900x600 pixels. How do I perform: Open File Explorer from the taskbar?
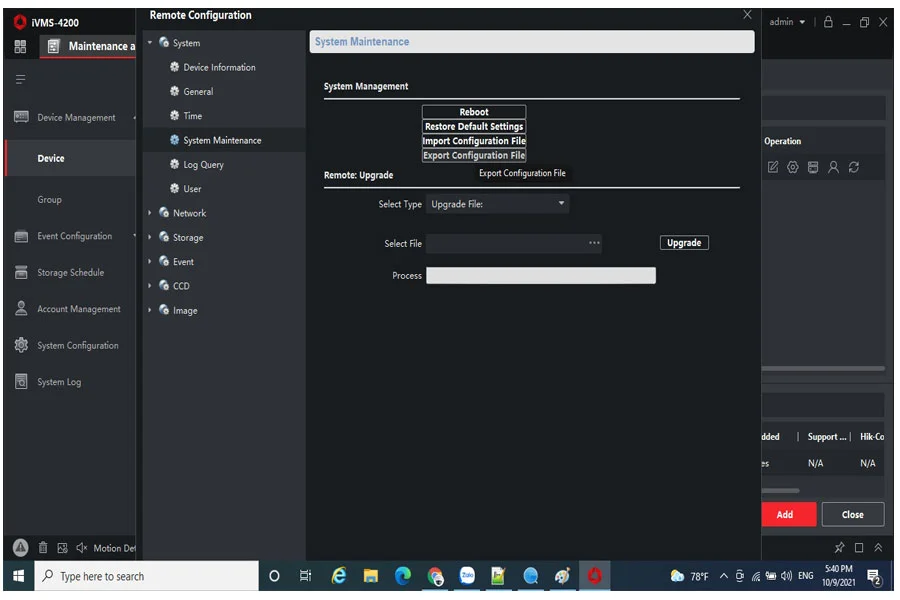point(371,576)
